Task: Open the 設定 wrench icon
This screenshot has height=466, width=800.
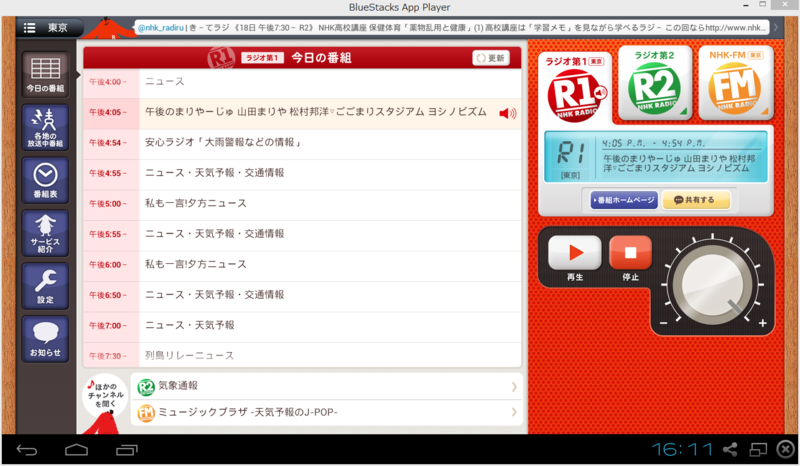Action: (x=45, y=286)
